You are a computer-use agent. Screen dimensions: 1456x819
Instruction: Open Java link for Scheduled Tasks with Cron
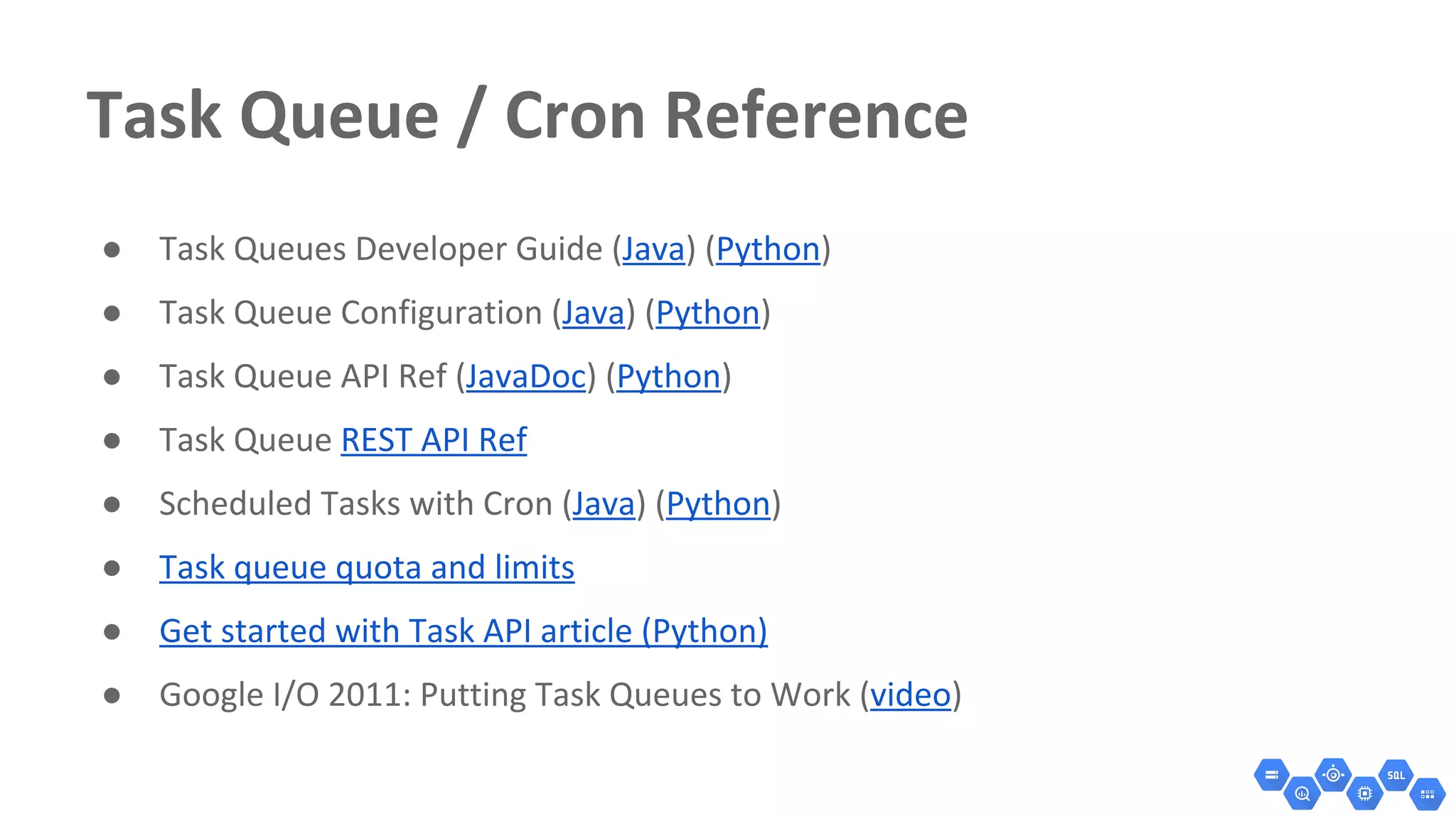tap(603, 504)
